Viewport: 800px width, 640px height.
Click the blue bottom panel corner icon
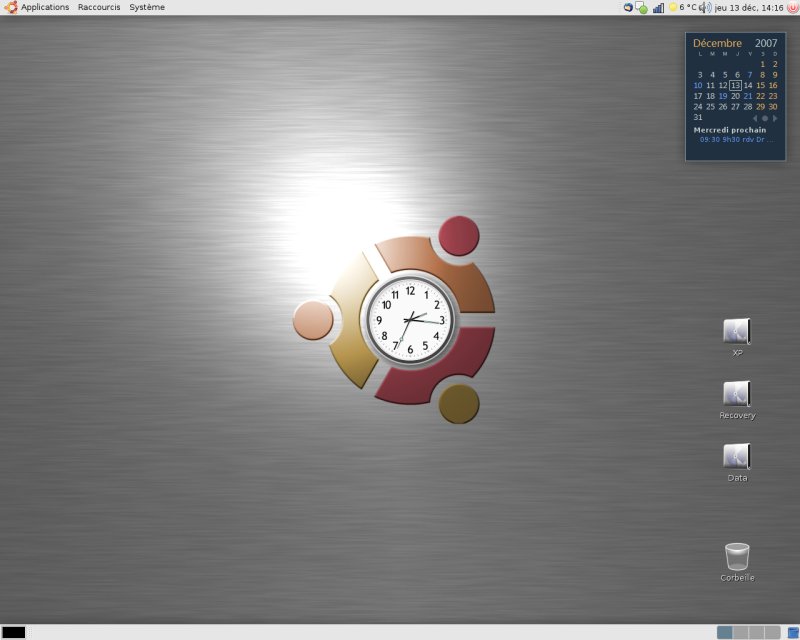click(793, 633)
